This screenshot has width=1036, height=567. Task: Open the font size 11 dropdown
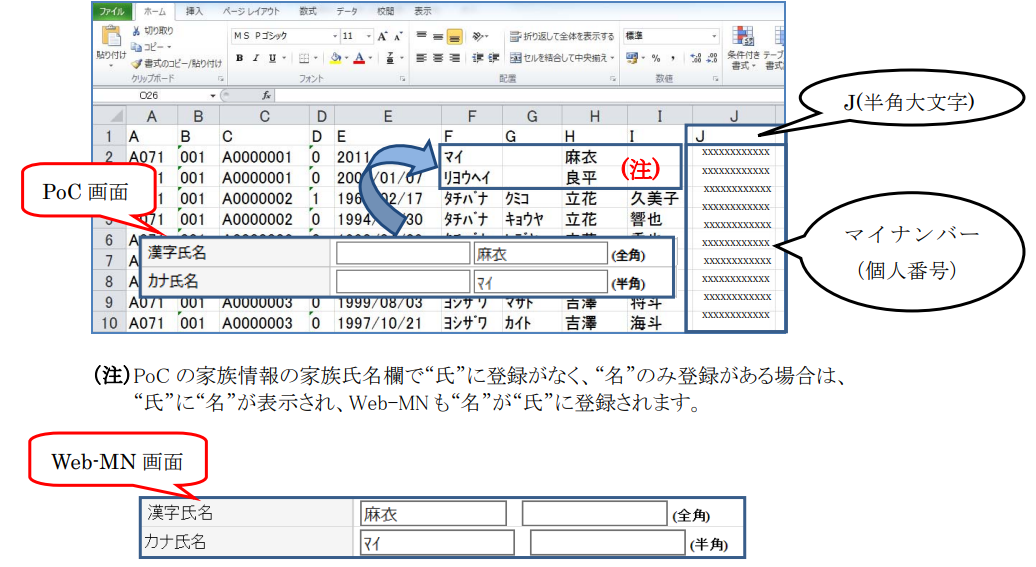[x=369, y=36]
